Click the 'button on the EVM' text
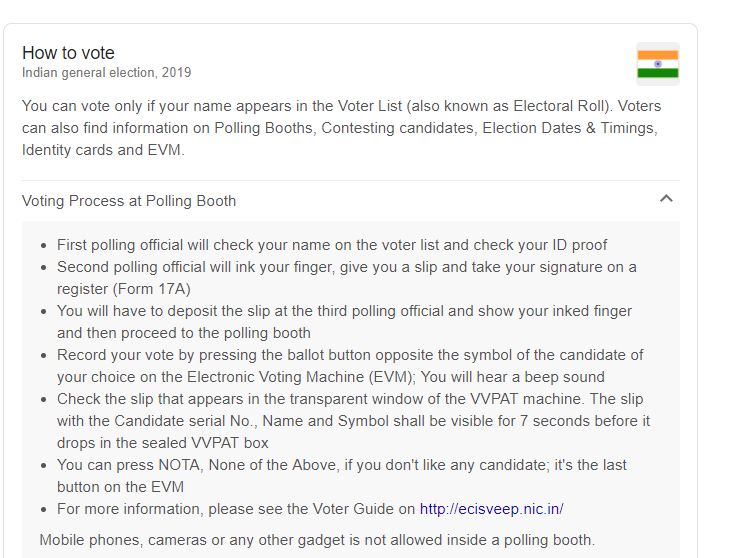 coord(121,487)
